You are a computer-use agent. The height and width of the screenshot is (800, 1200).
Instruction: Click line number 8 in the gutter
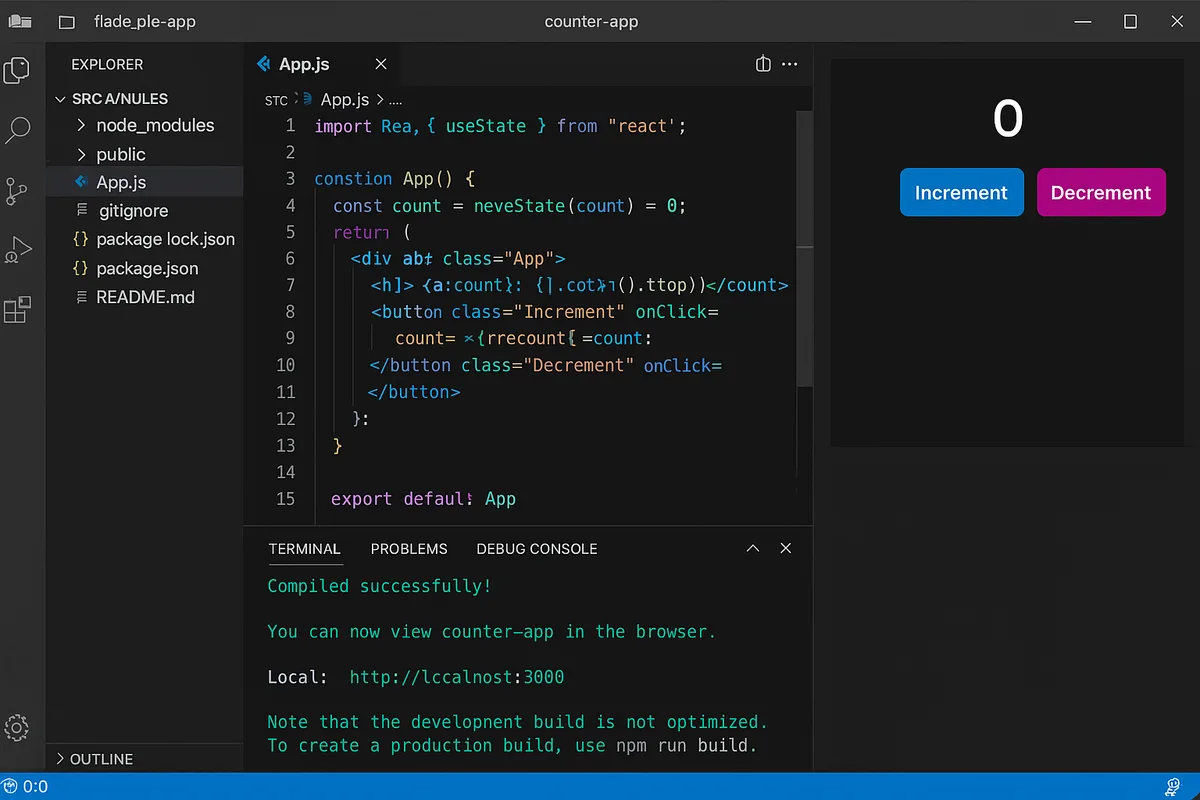pos(290,311)
